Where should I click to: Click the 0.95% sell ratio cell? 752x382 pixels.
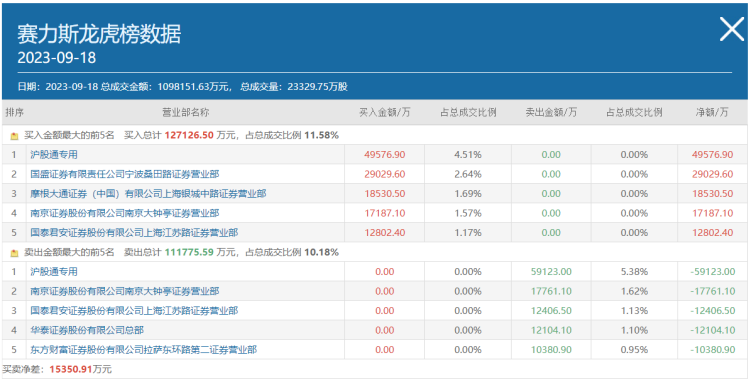(x=634, y=350)
